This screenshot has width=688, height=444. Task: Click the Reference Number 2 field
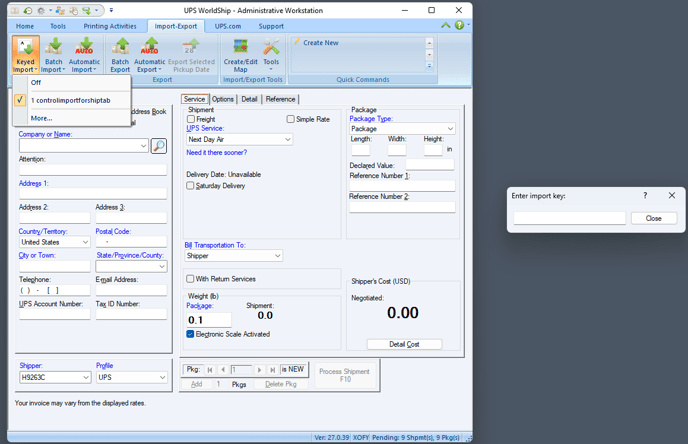click(x=402, y=207)
